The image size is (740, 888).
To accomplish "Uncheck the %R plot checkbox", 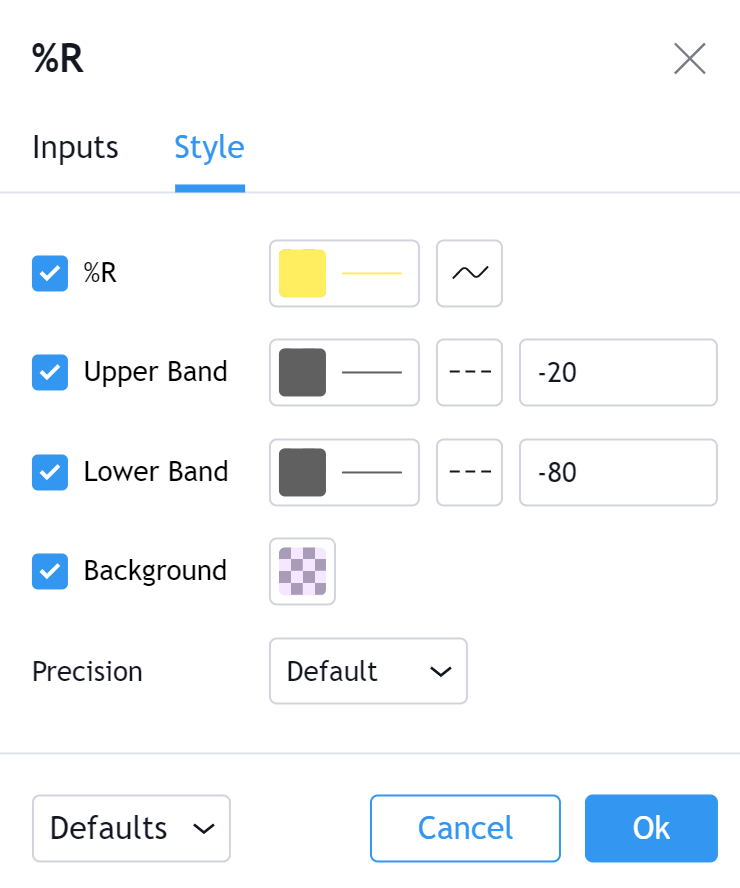I will pyautogui.click(x=50, y=273).
